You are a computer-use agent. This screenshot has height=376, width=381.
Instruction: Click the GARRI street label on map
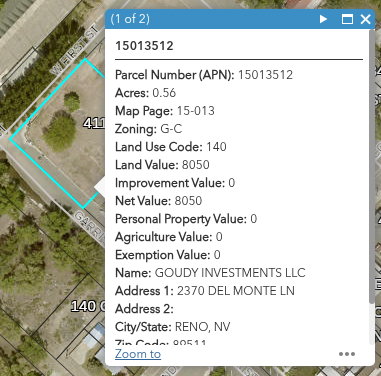(x=89, y=227)
